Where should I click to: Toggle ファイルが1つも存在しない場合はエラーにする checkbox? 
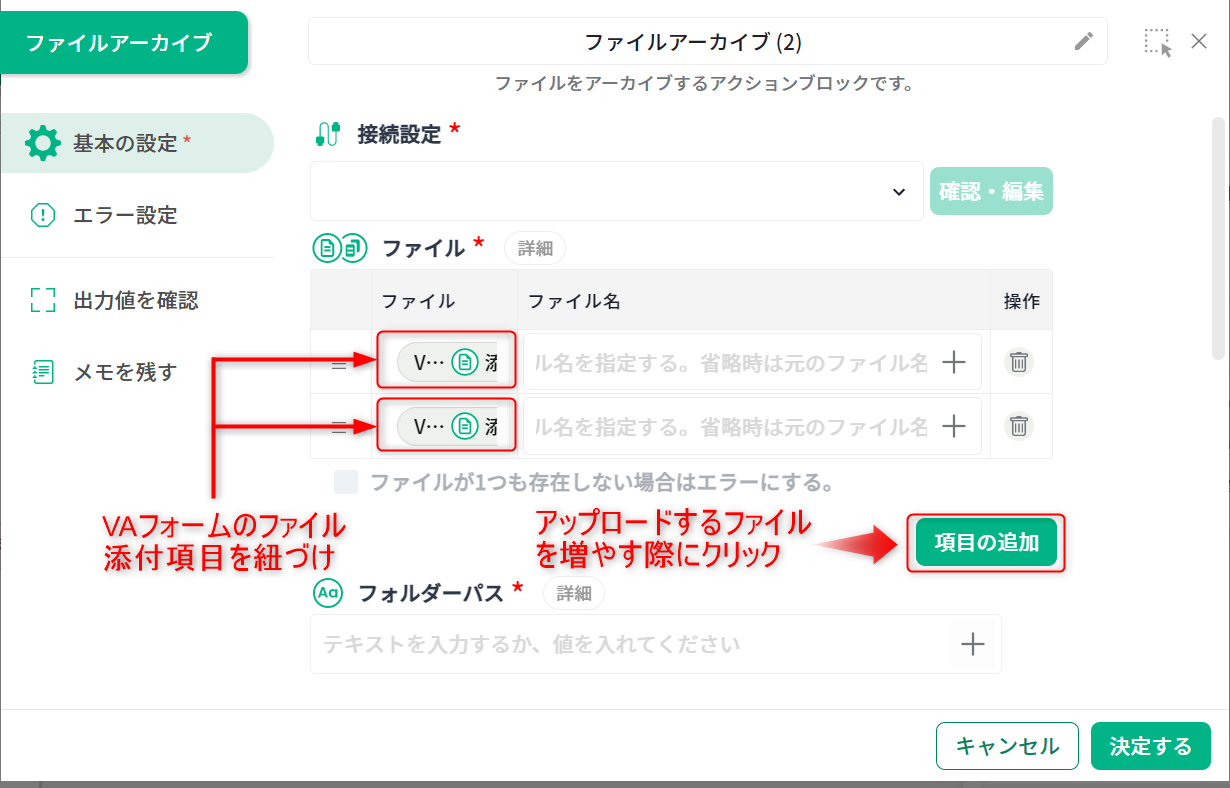click(x=346, y=483)
